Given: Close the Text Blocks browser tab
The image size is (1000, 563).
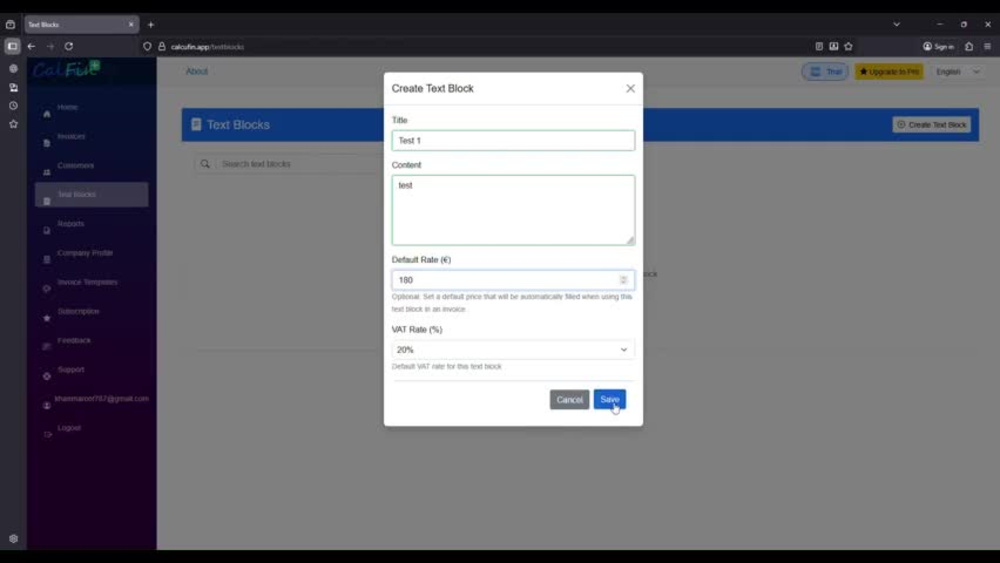Looking at the screenshot, I should pos(131,25).
